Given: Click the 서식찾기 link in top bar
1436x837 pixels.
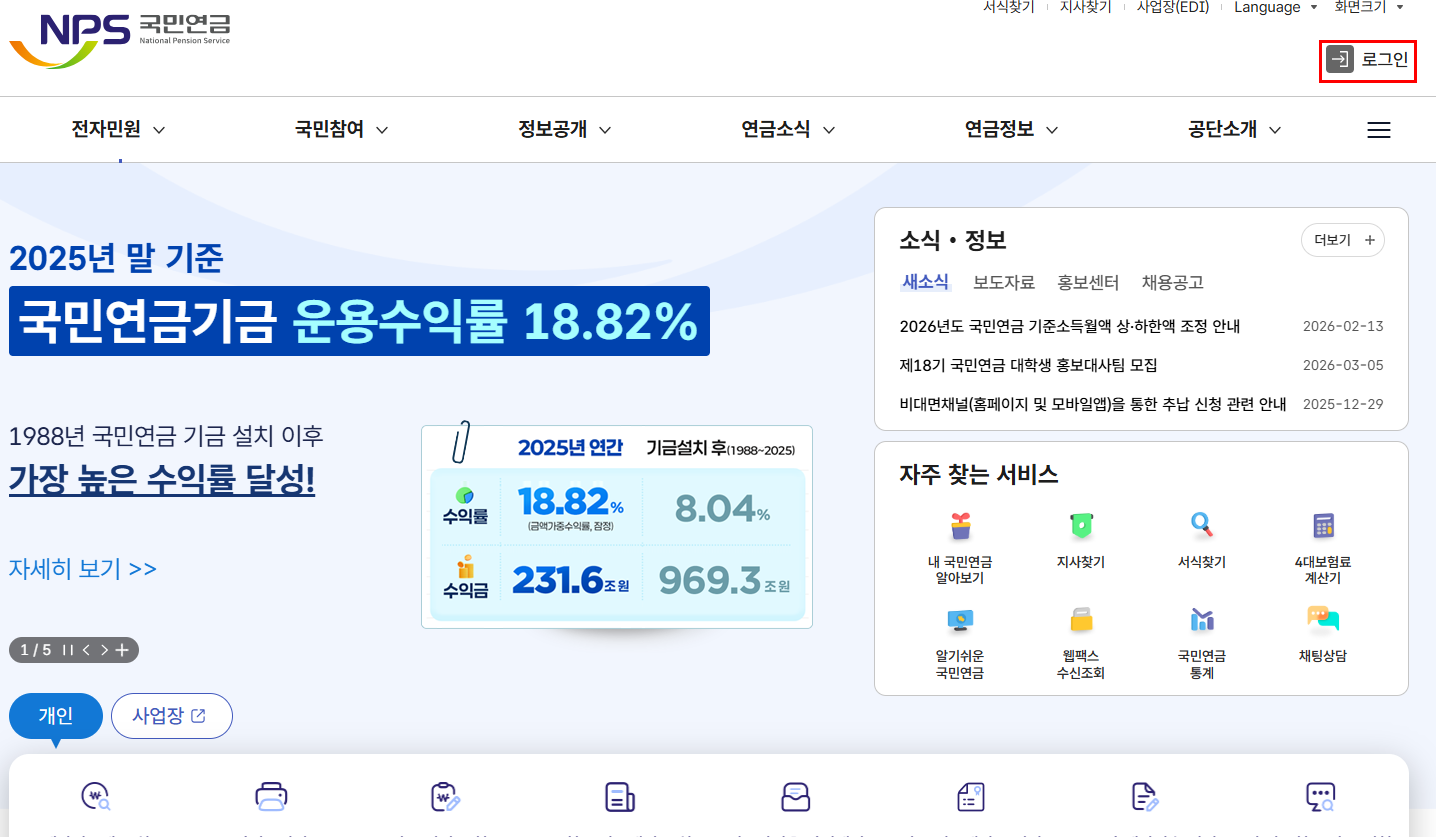Looking at the screenshot, I should [x=1009, y=7].
